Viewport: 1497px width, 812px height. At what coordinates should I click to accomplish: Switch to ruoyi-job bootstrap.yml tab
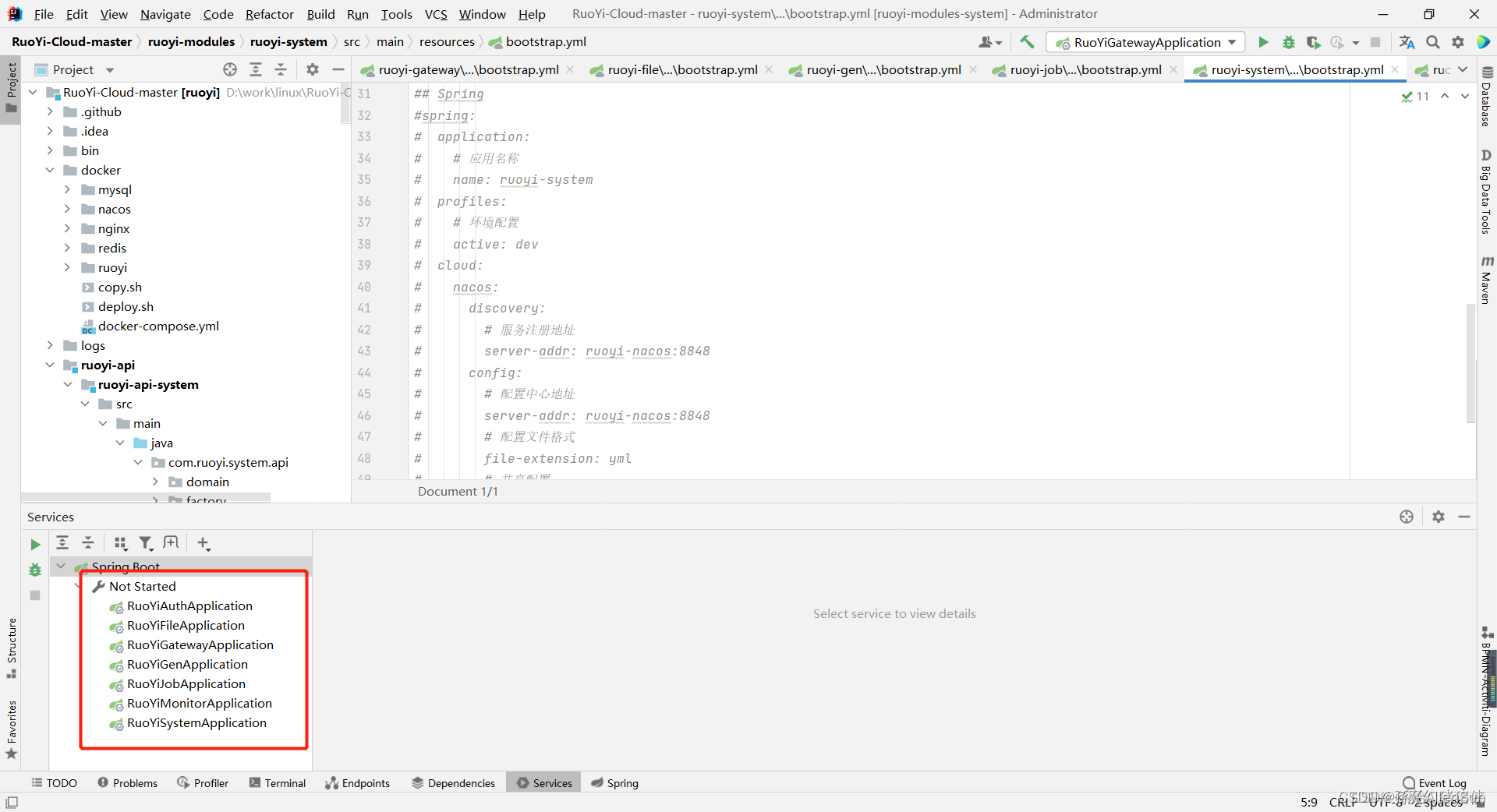pos(1085,69)
